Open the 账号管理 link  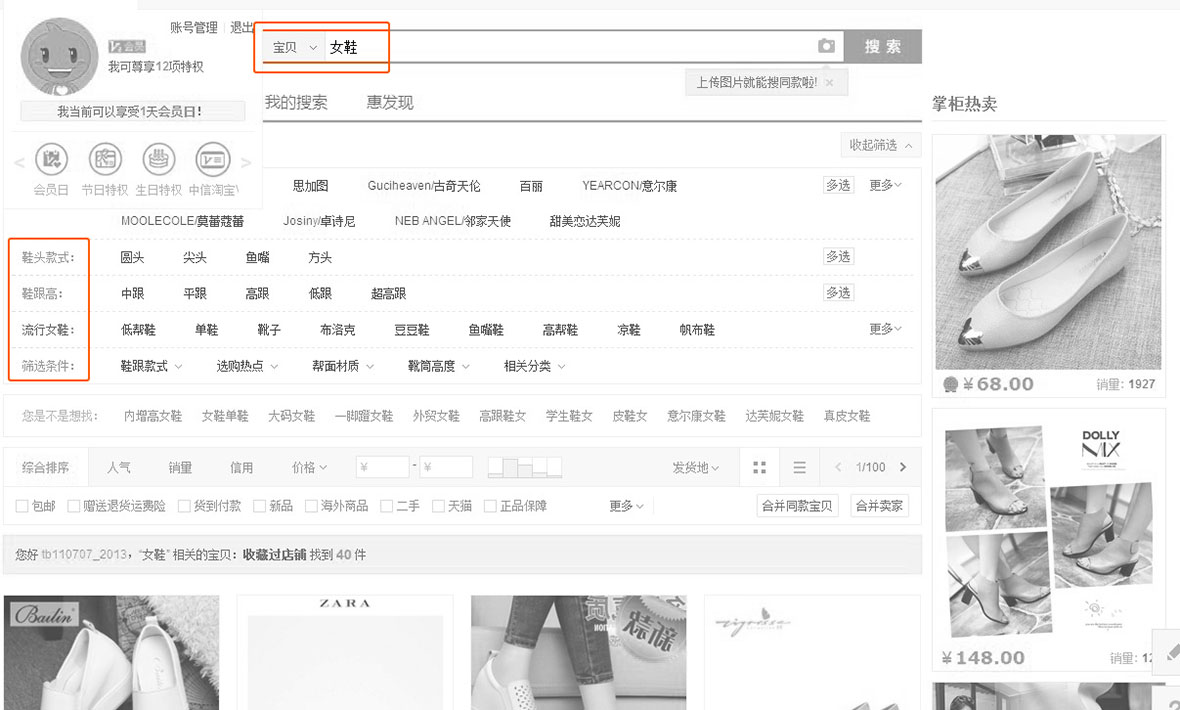193,28
